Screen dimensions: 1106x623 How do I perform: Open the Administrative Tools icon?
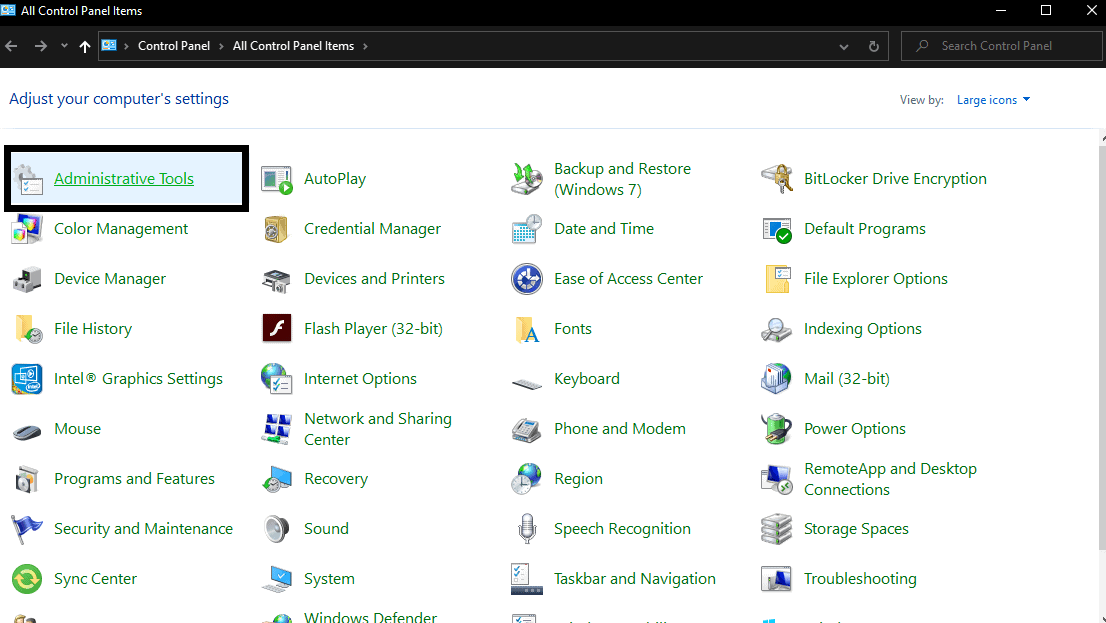[x=28, y=179]
